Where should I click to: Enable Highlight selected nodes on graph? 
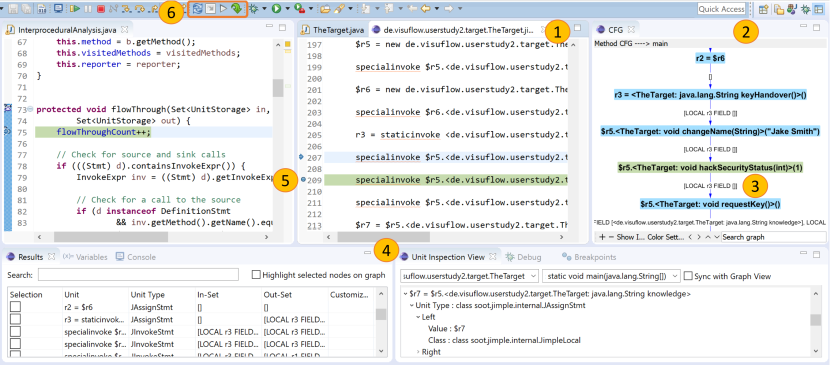[x=256, y=275]
